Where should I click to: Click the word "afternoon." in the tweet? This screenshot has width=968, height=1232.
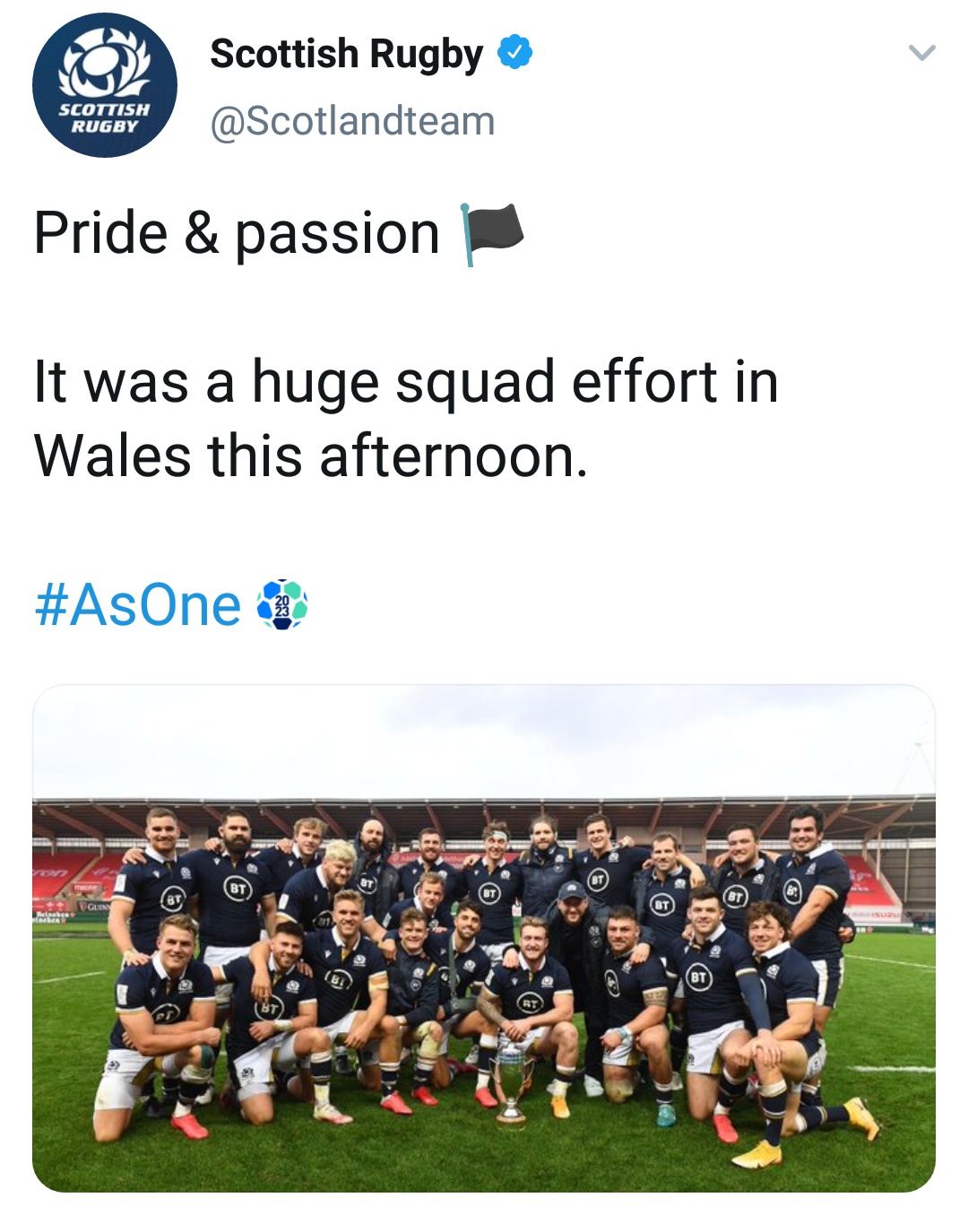pos(454,455)
